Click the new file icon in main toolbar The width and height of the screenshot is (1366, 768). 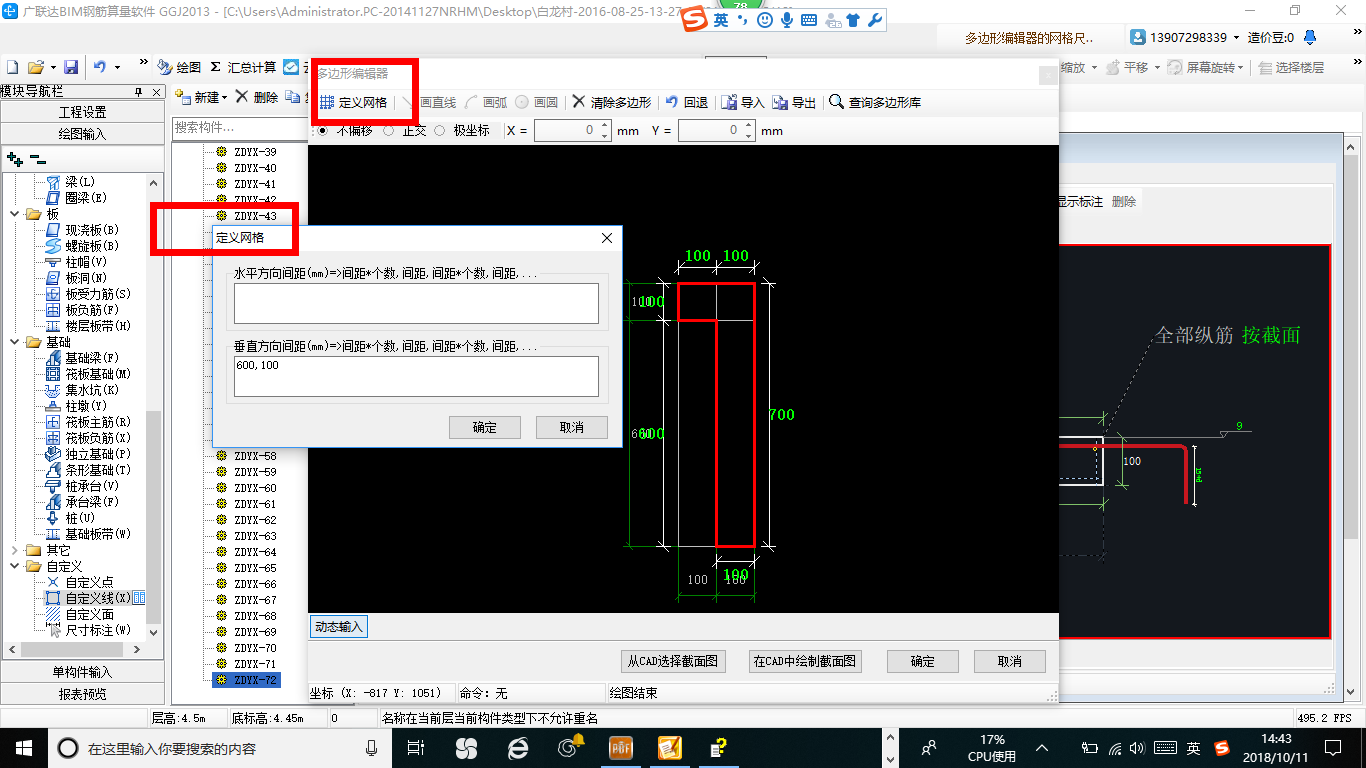(13, 67)
